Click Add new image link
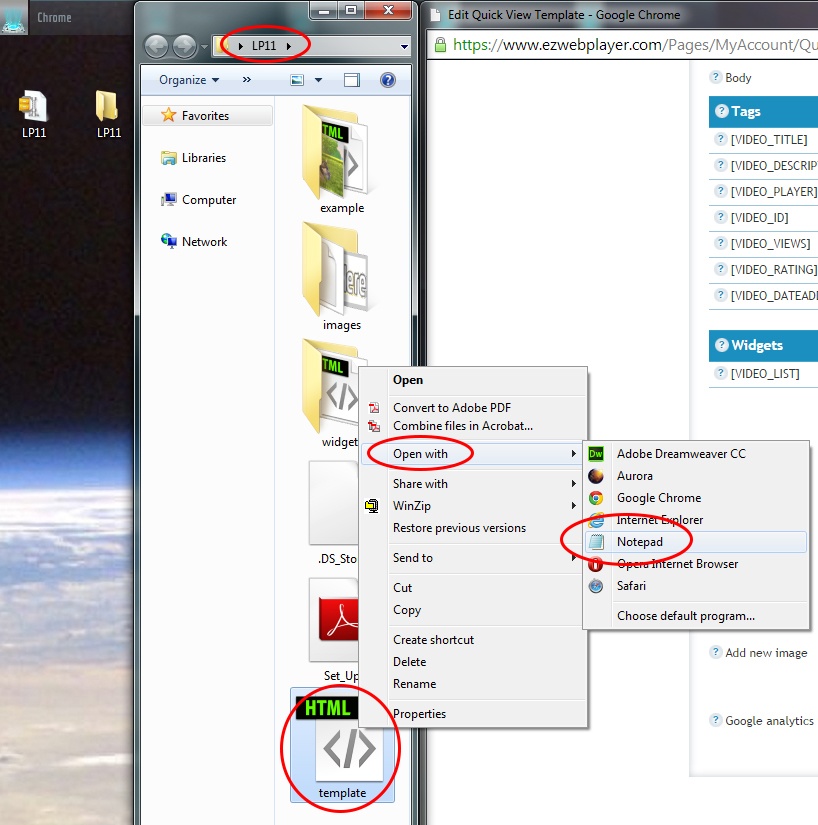818x825 pixels. 766,653
